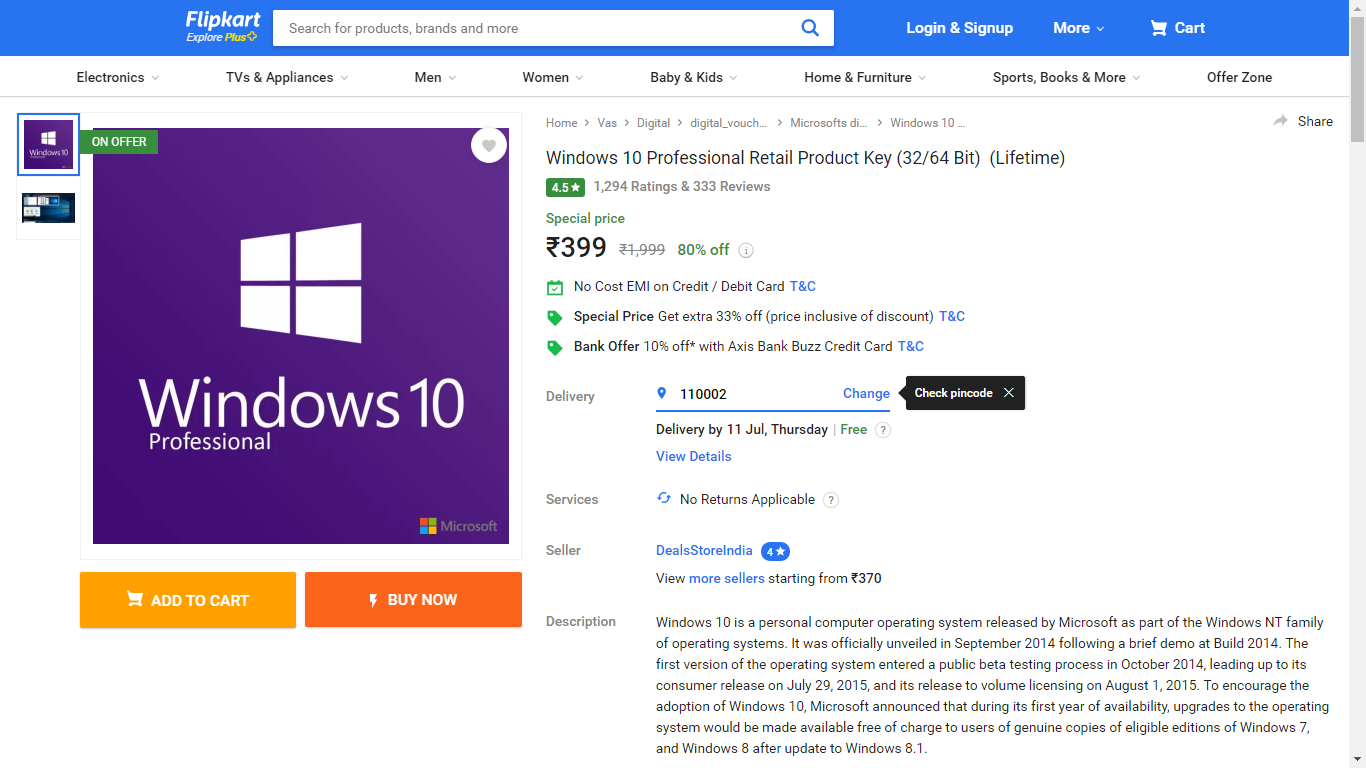This screenshot has width=1366, height=768.
Task: Click the 80% off text
Action: pyautogui.click(x=703, y=250)
